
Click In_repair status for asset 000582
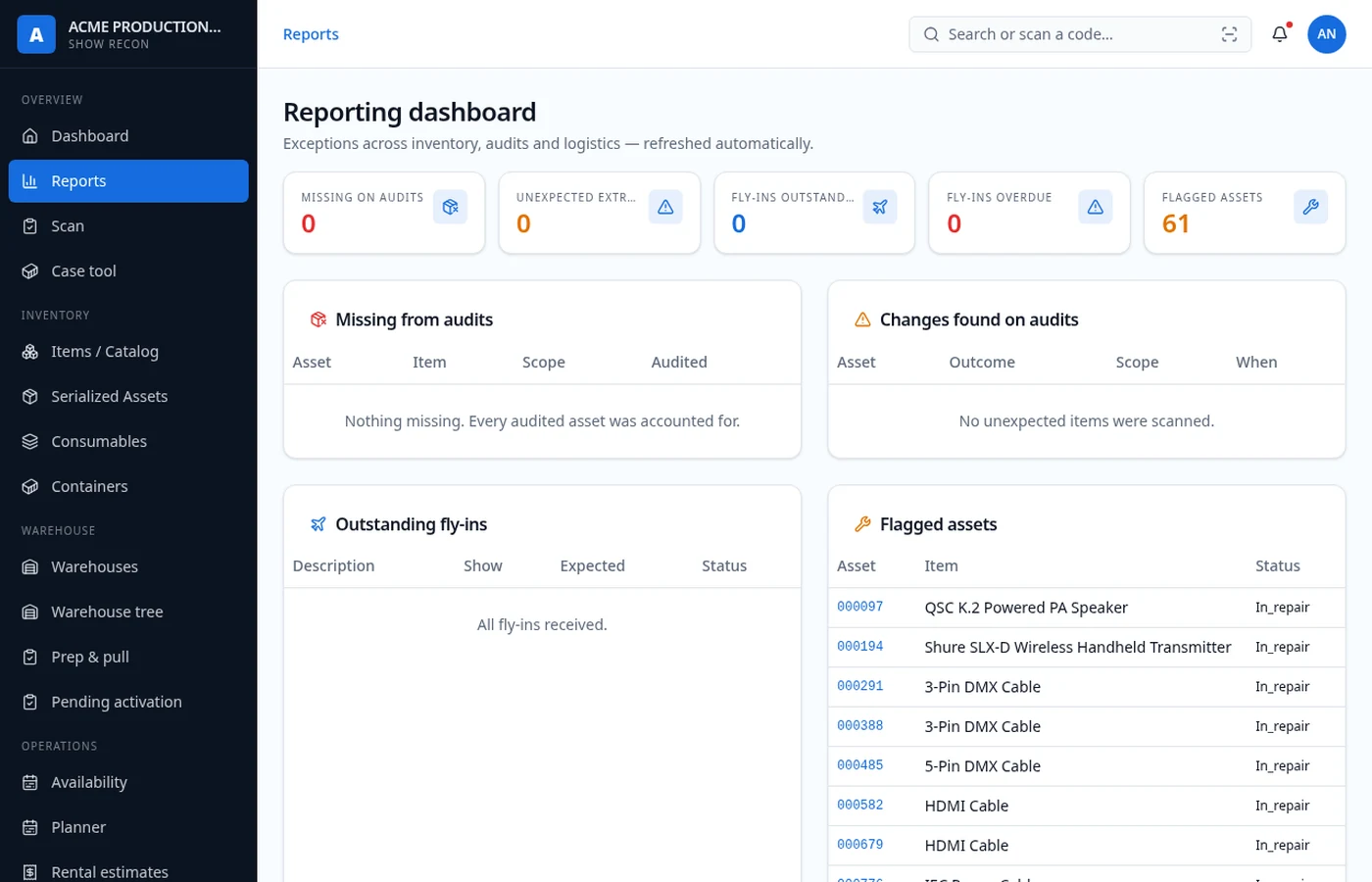(1282, 806)
